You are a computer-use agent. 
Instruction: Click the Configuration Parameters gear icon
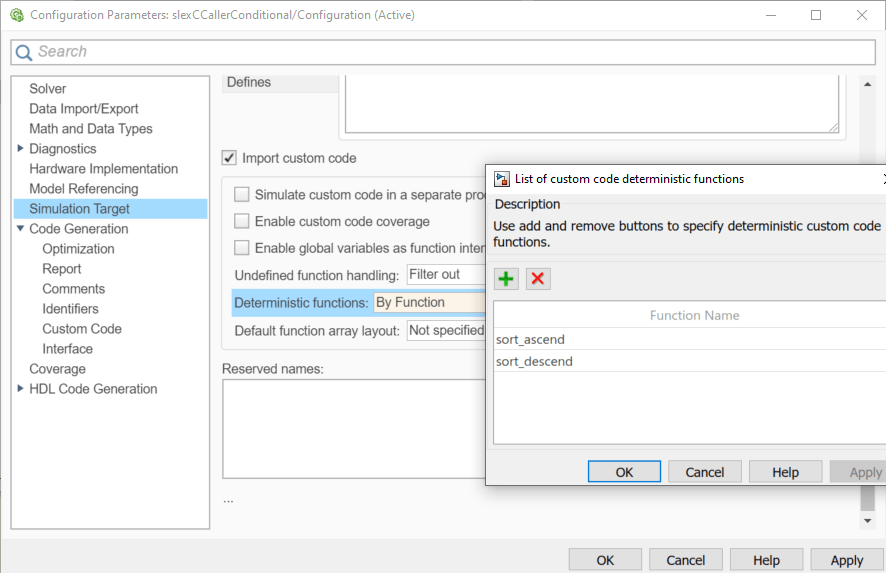coord(17,15)
